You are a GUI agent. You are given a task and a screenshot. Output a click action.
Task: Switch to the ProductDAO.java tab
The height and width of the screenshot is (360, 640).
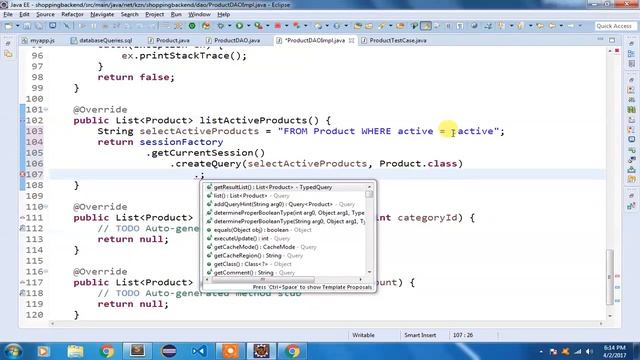[233, 40]
